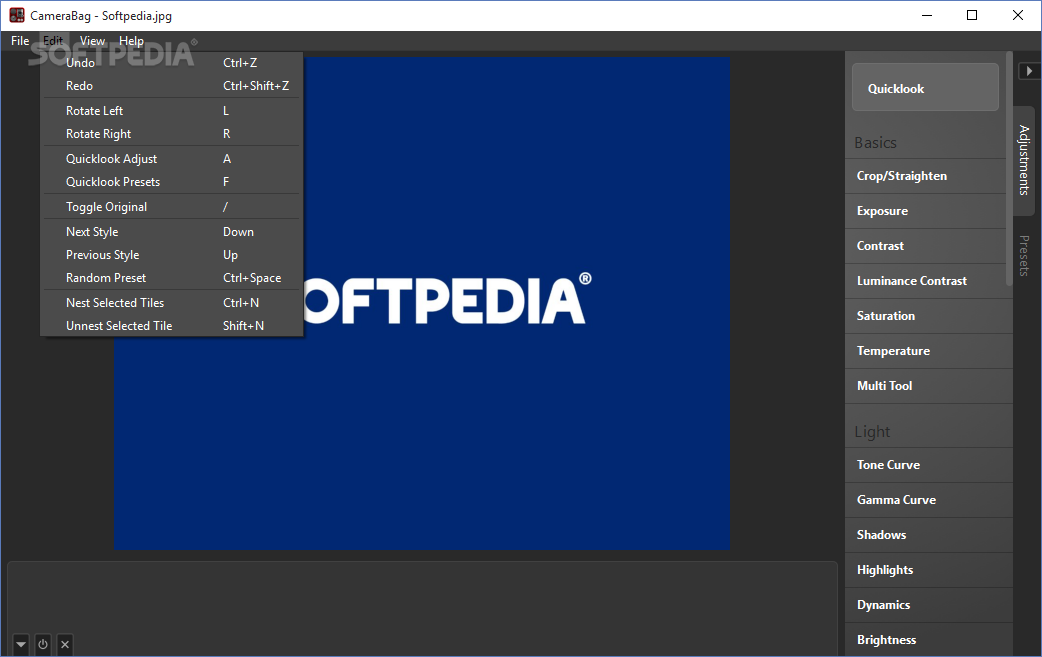This screenshot has height=657, width=1042.
Task: Add Contrast adjustment
Action: click(928, 246)
